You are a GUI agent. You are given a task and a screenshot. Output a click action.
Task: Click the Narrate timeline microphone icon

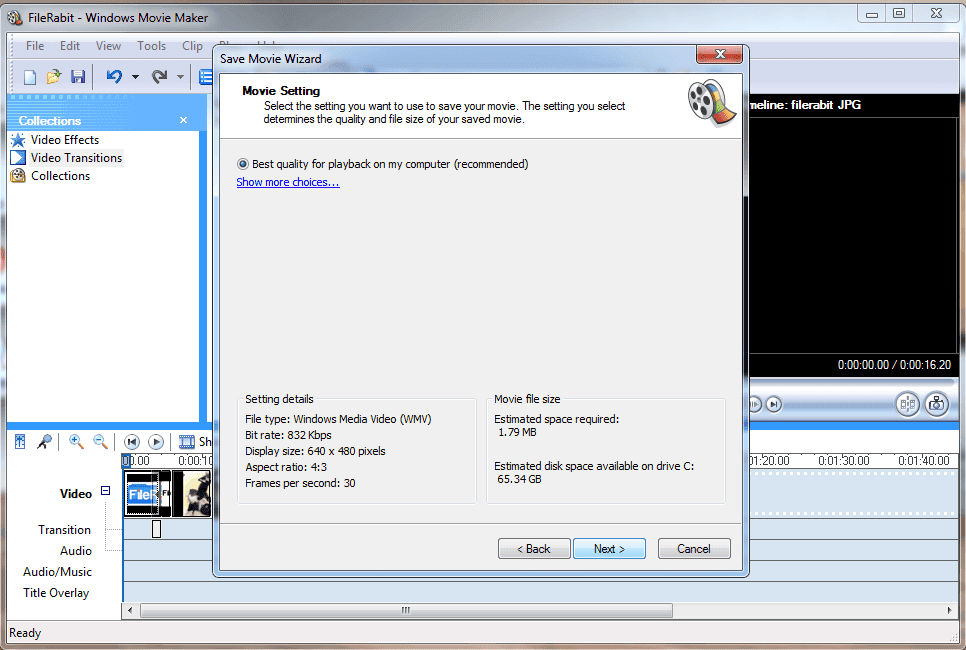point(44,441)
